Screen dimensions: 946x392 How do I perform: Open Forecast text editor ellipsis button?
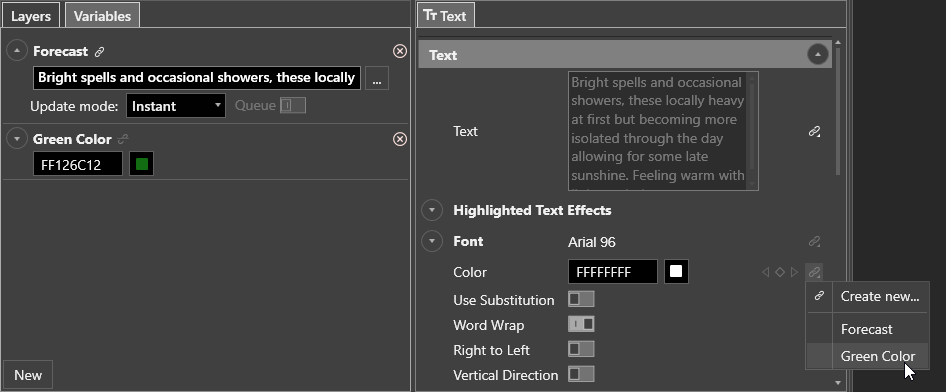click(x=377, y=78)
